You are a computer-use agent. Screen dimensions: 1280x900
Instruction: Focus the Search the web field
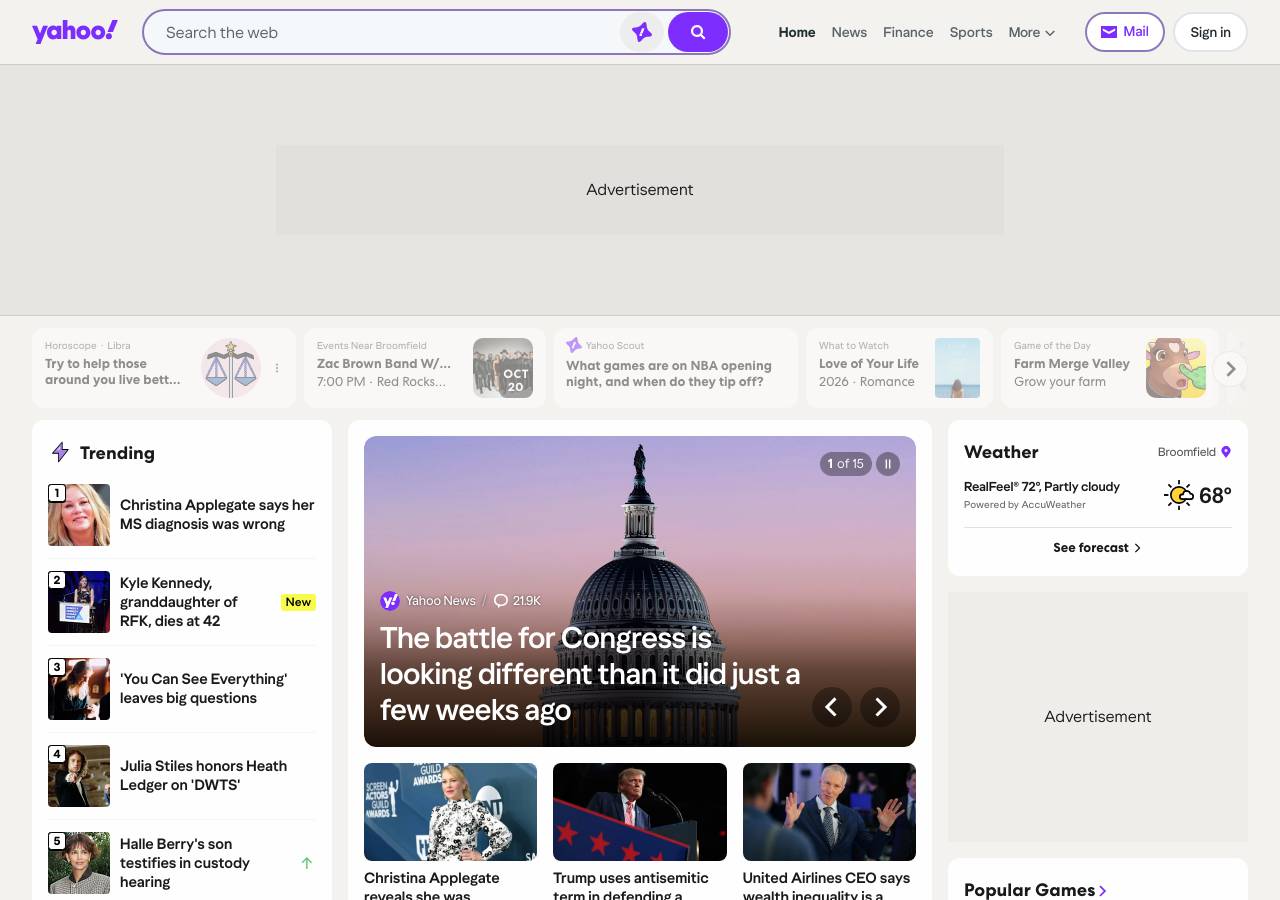pos(390,32)
